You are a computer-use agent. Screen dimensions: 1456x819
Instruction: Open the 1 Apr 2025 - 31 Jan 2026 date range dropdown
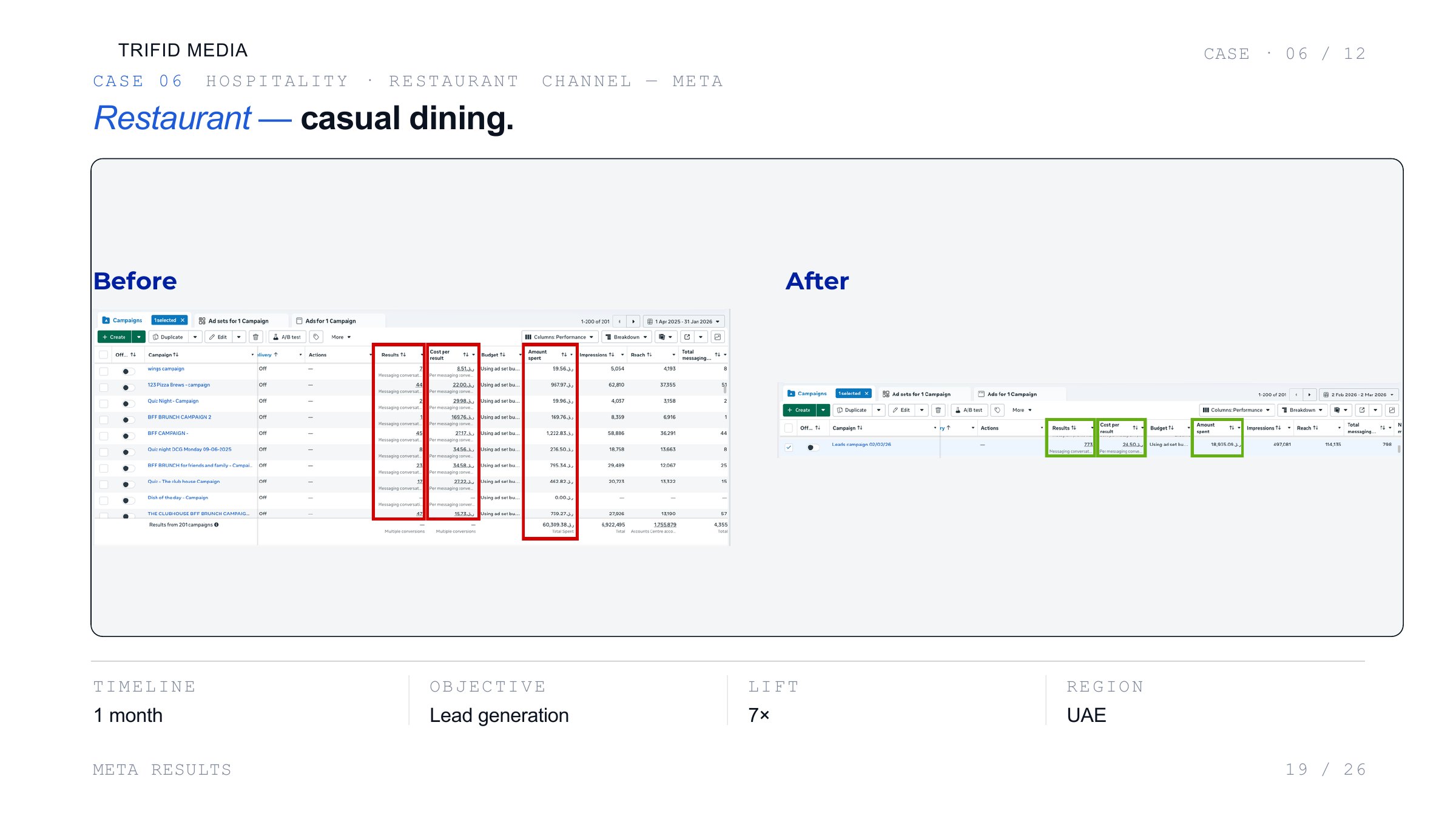pos(684,322)
